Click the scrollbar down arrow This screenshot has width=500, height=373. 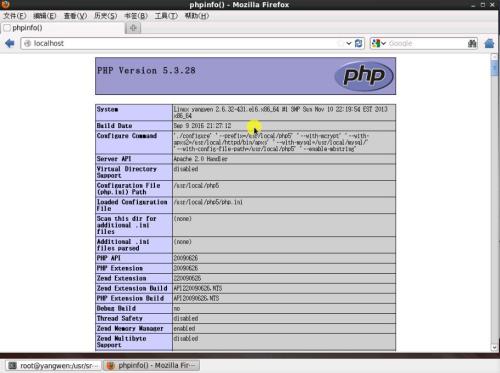coord(494,347)
